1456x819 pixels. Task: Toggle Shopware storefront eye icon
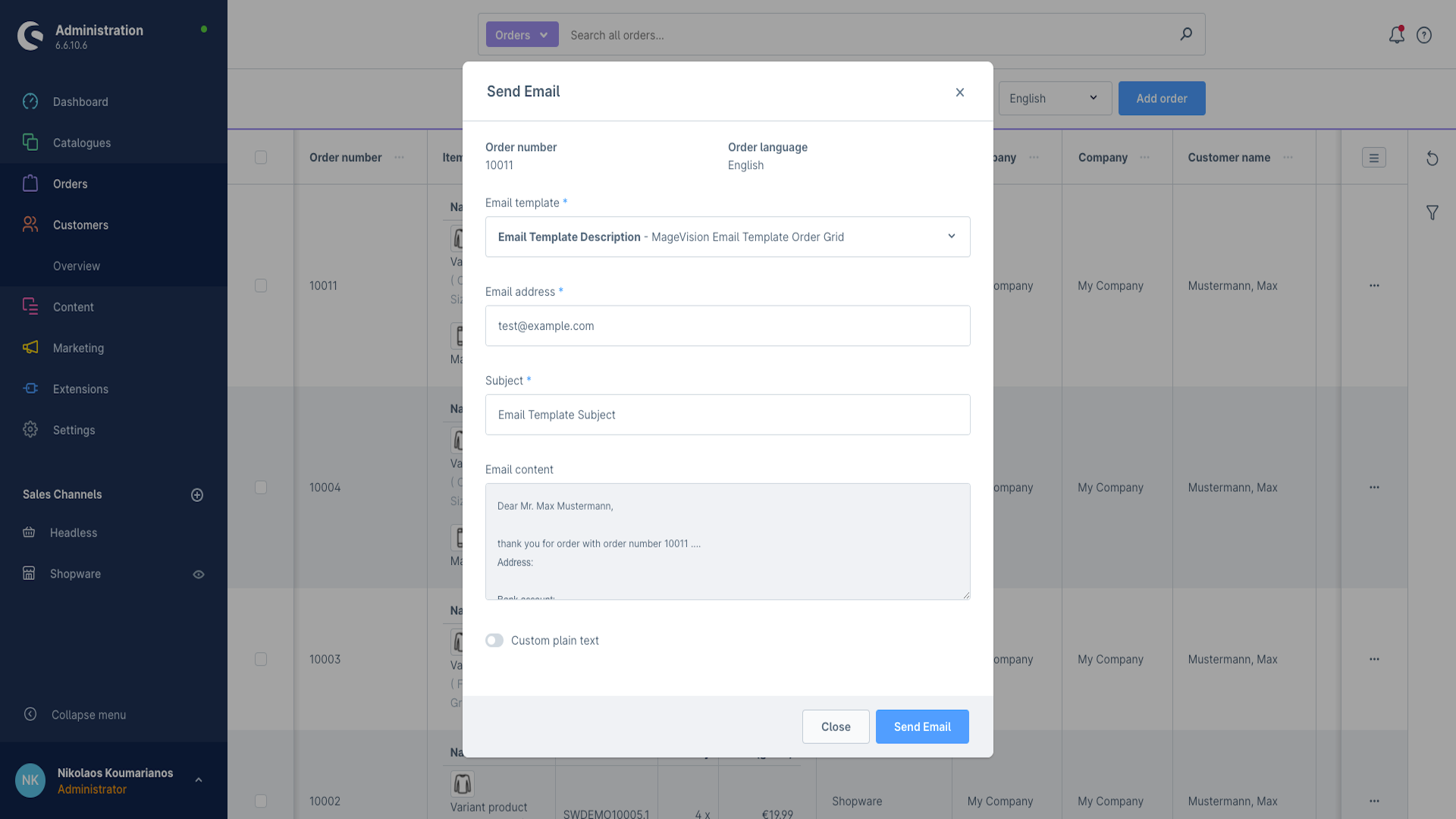199,575
